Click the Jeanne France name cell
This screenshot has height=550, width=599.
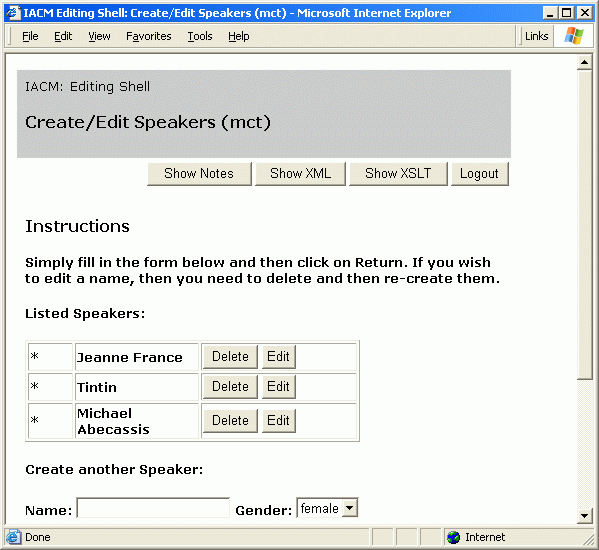point(137,357)
